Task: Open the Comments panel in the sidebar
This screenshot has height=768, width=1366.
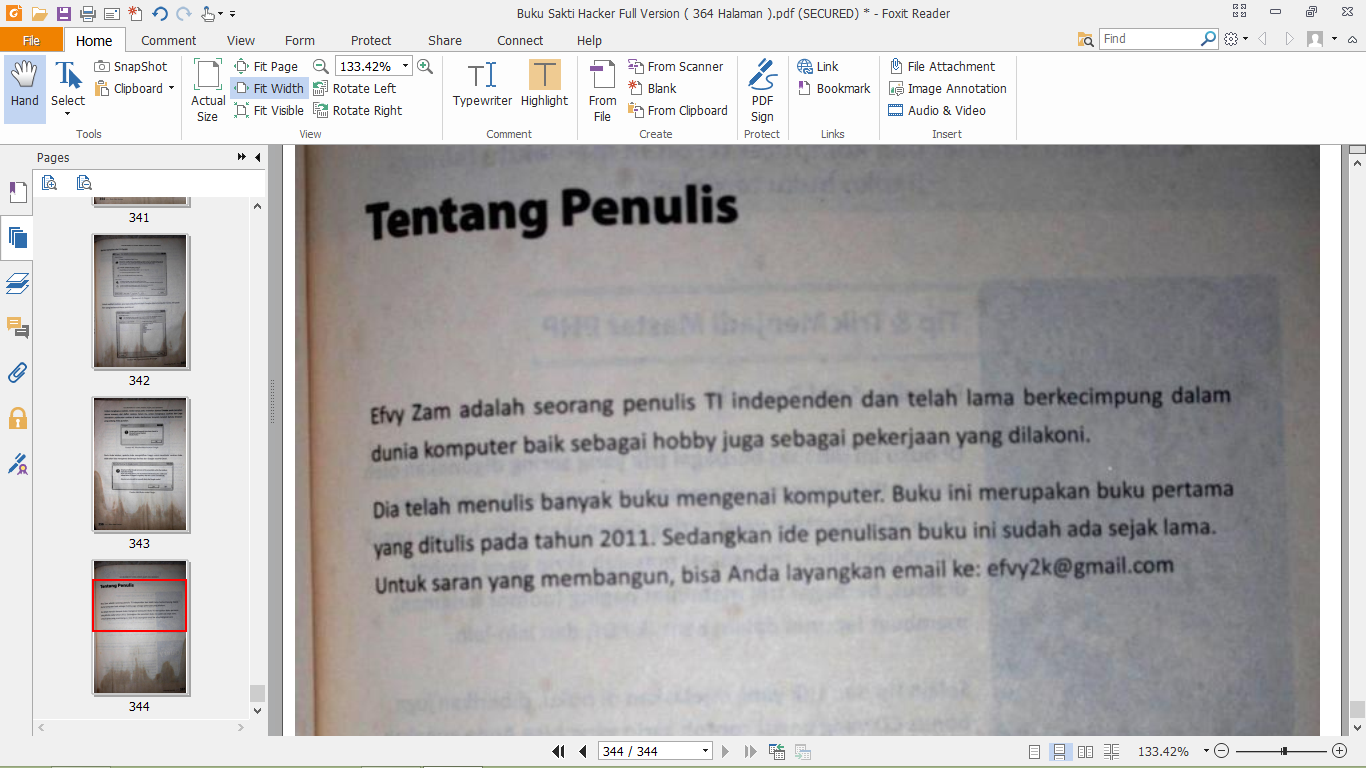Action: click(x=17, y=328)
